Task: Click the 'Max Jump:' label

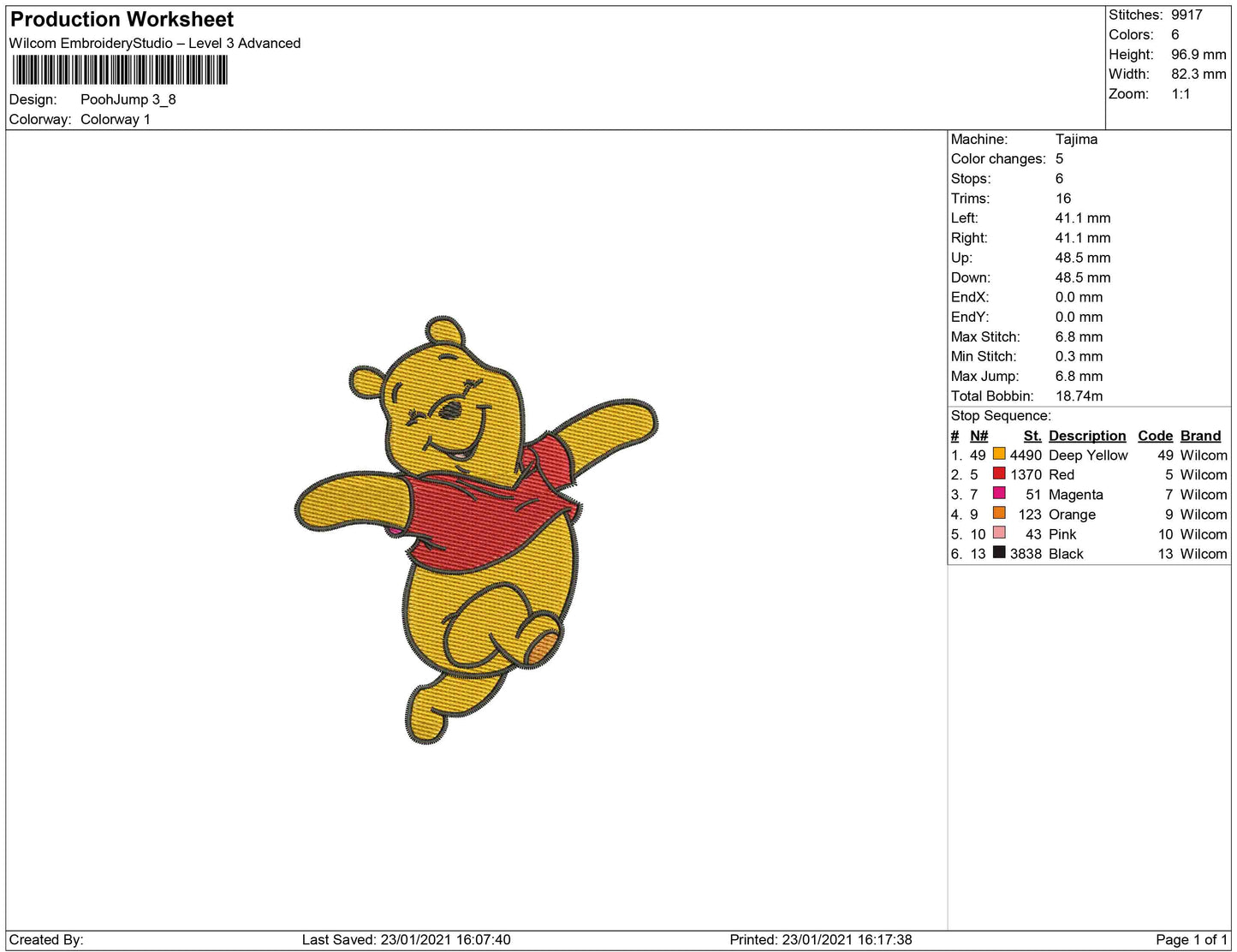Action: (x=984, y=376)
